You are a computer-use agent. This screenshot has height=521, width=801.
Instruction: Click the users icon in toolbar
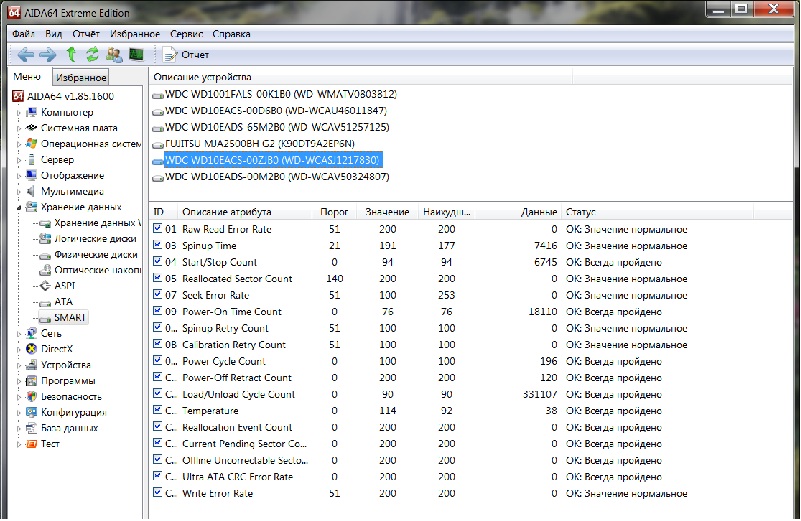tap(114, 54)
